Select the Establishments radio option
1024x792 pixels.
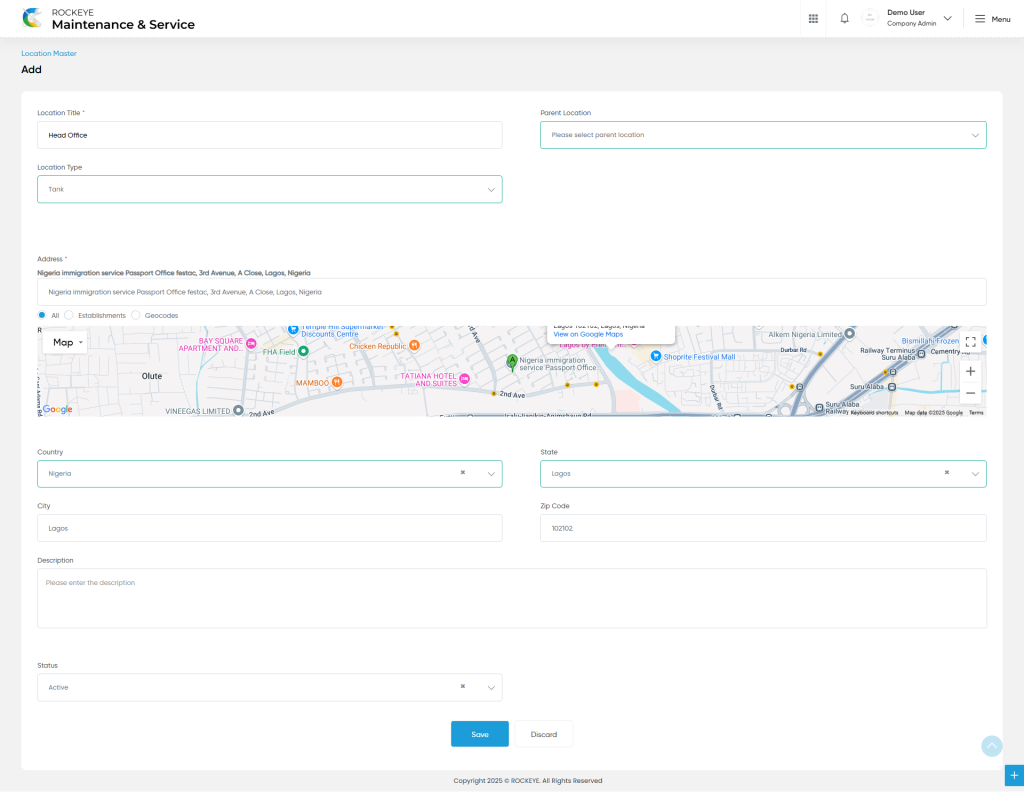(x=69, y=315)
